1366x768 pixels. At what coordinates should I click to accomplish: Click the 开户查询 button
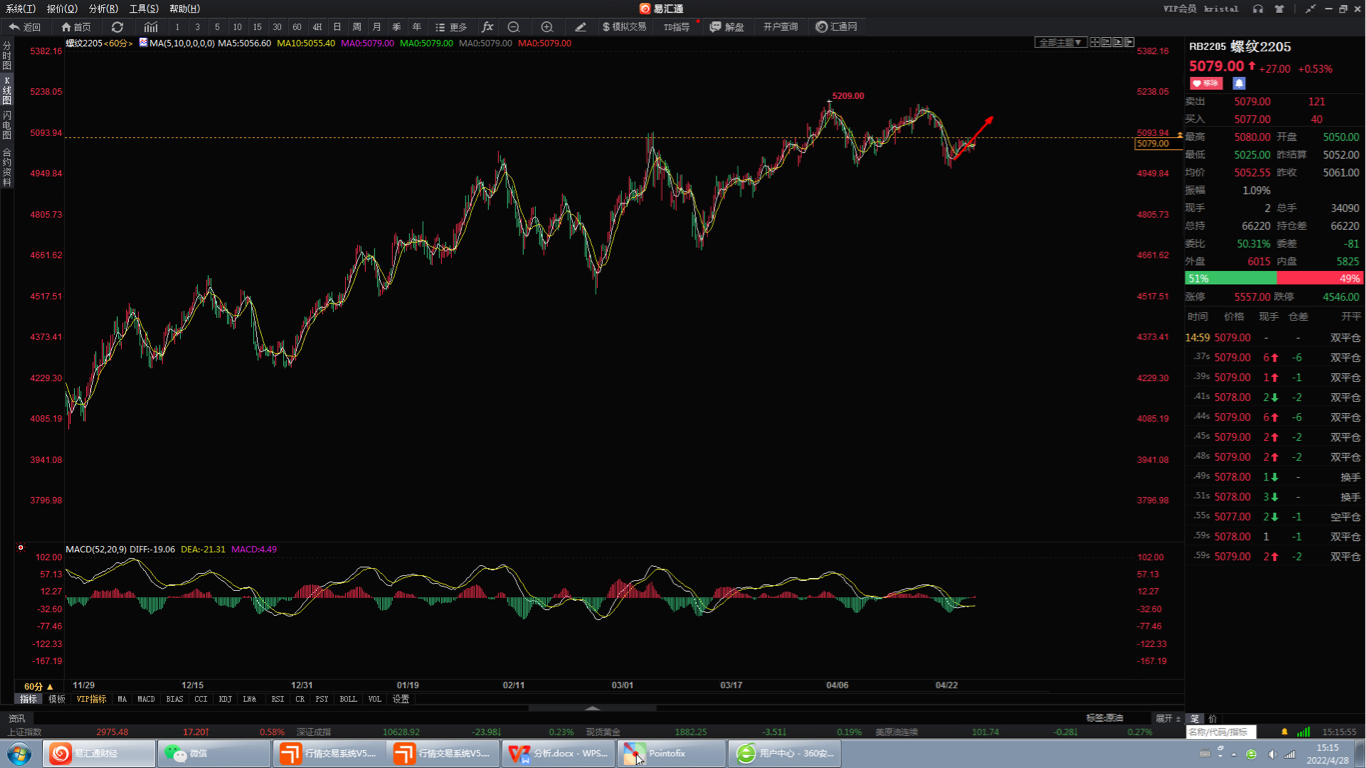(781, 27)
